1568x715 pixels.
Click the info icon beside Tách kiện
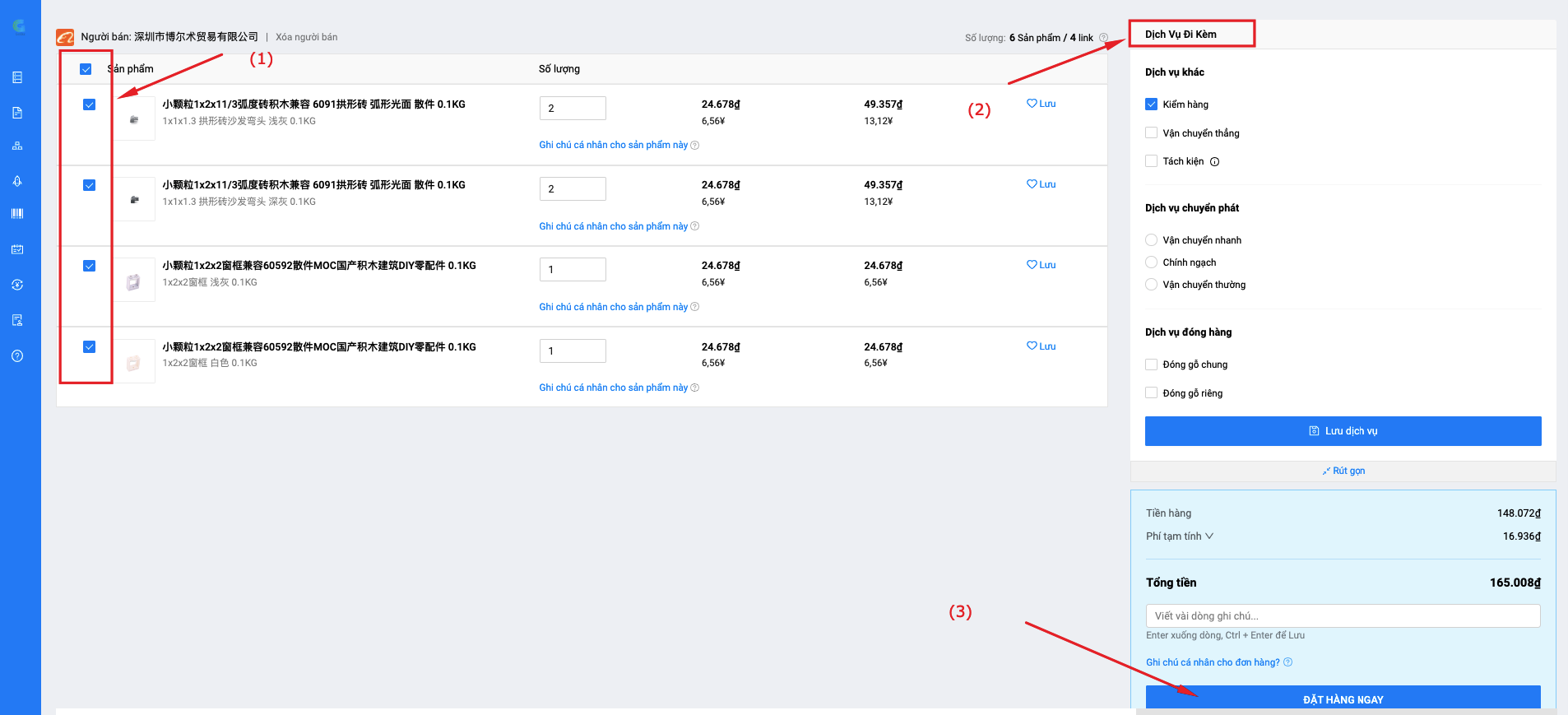click(x=1214, y=162)
